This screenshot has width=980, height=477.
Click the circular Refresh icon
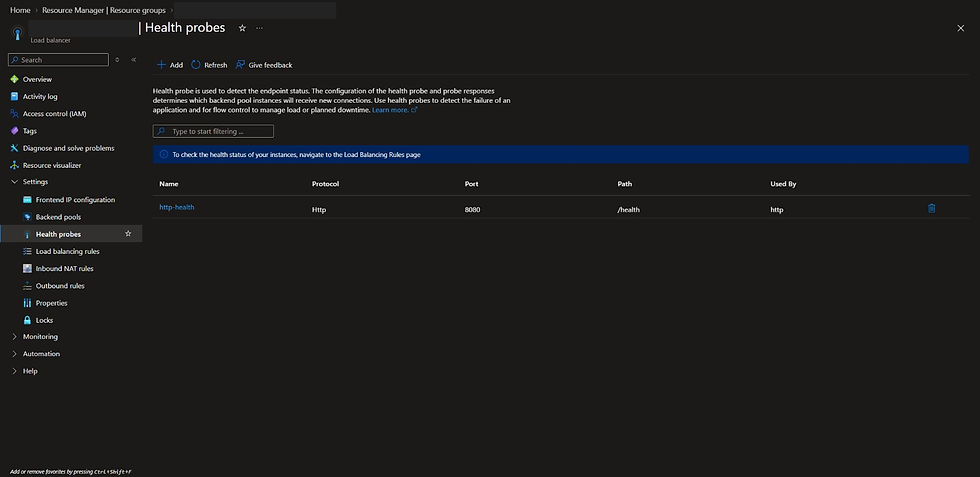pyautogui.click(x=196, y=64)
